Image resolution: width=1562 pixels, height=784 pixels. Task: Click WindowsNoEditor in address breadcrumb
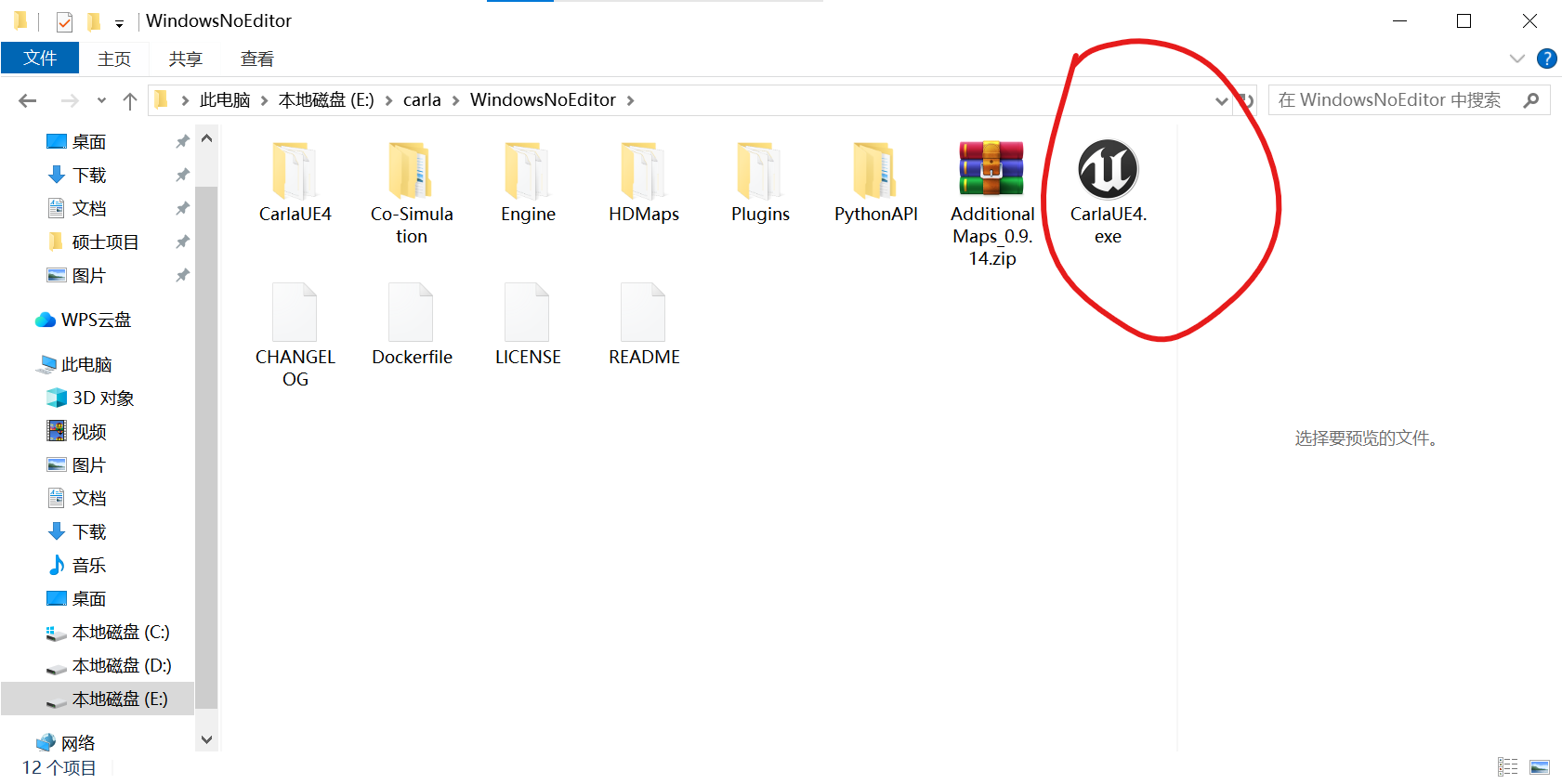click(543, 100)
